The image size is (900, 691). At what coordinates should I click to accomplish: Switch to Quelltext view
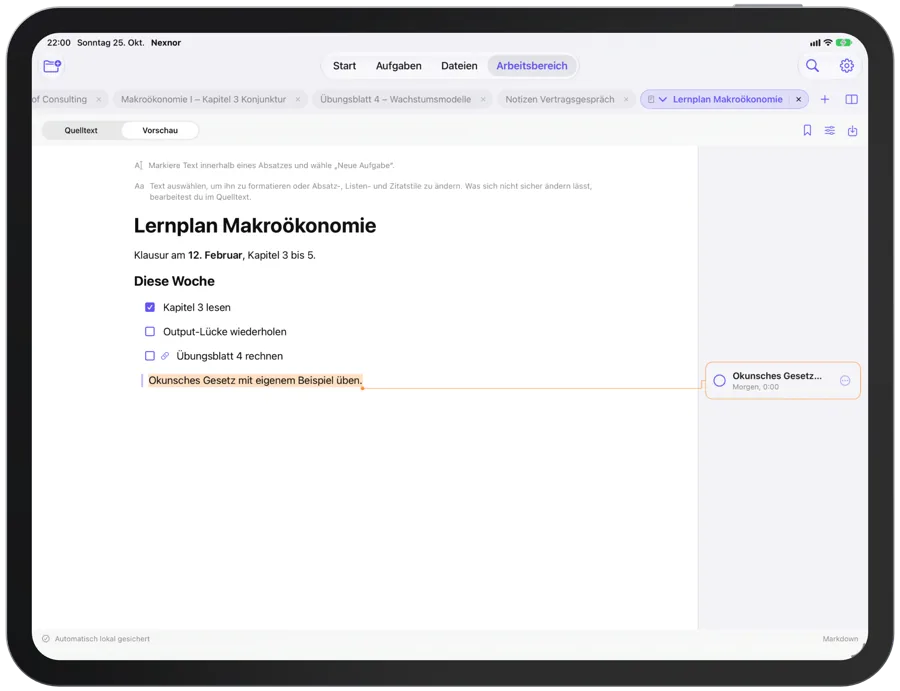pos(81,130)
